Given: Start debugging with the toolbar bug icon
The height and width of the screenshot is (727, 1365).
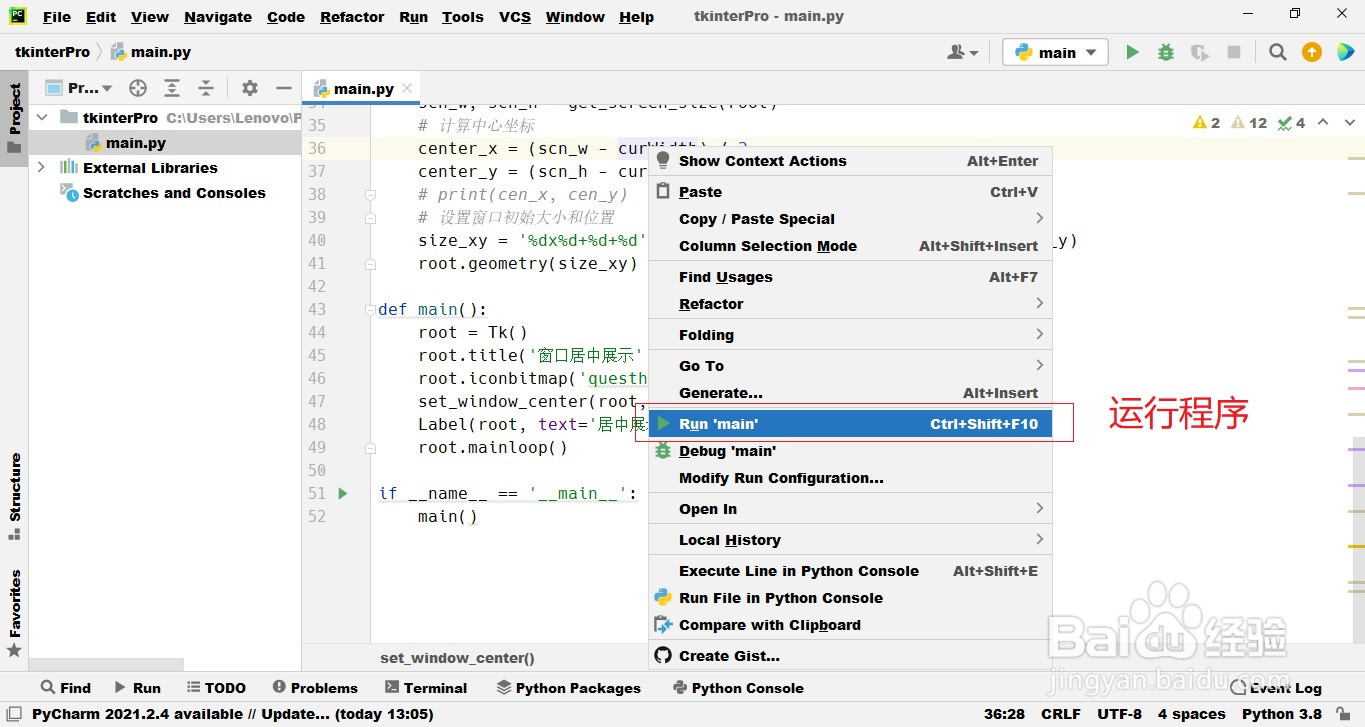Looking at the screenshot, I should pos(1166,52).
